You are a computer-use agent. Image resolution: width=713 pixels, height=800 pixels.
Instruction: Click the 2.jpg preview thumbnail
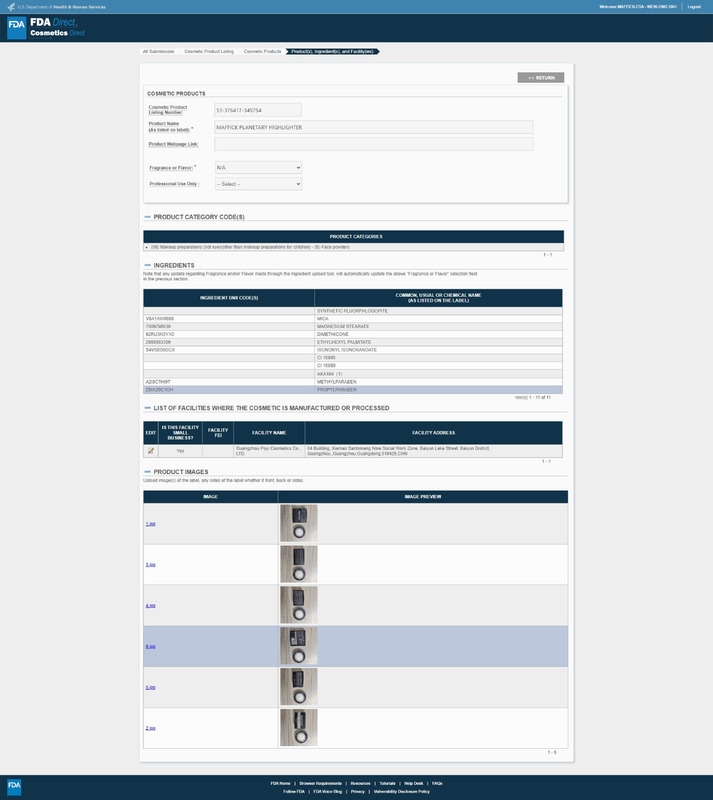pyautogui.click(x=298, y=727)
